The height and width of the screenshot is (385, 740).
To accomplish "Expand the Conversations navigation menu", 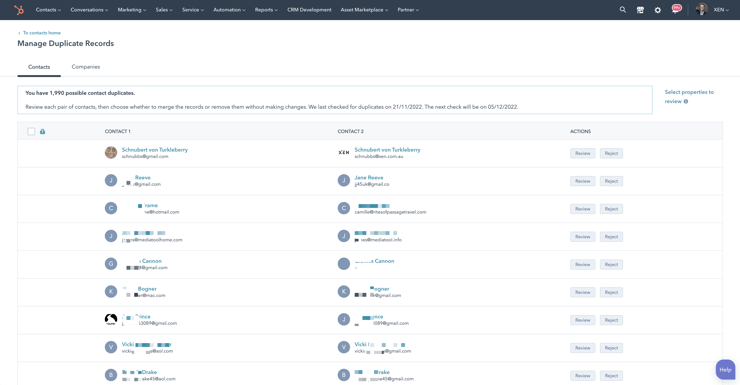I will point(89,9).
